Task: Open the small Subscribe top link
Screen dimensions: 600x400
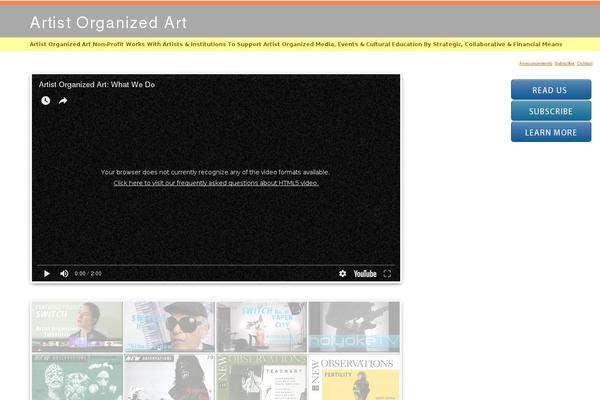Action: tap(564, 64)
